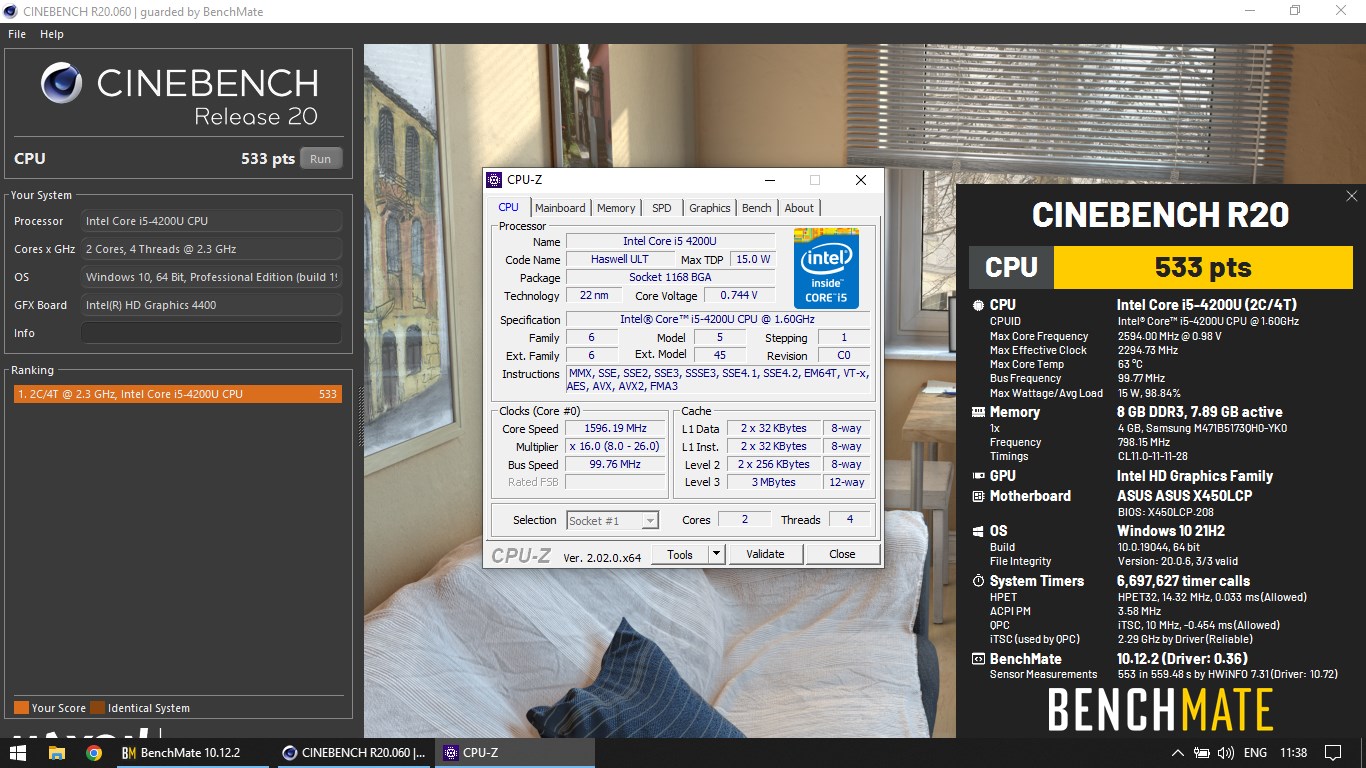The height and width of the screenshot is (768, 1366).
Task: Open the Graphics tab in CPU-Z
Action: tap(710, 208)
